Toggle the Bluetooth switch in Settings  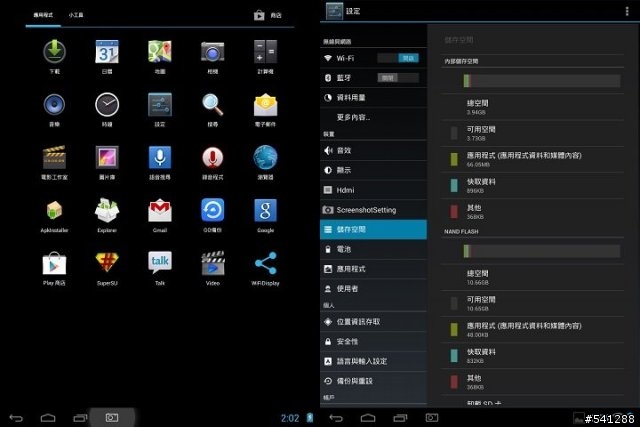tap(398, 78)
